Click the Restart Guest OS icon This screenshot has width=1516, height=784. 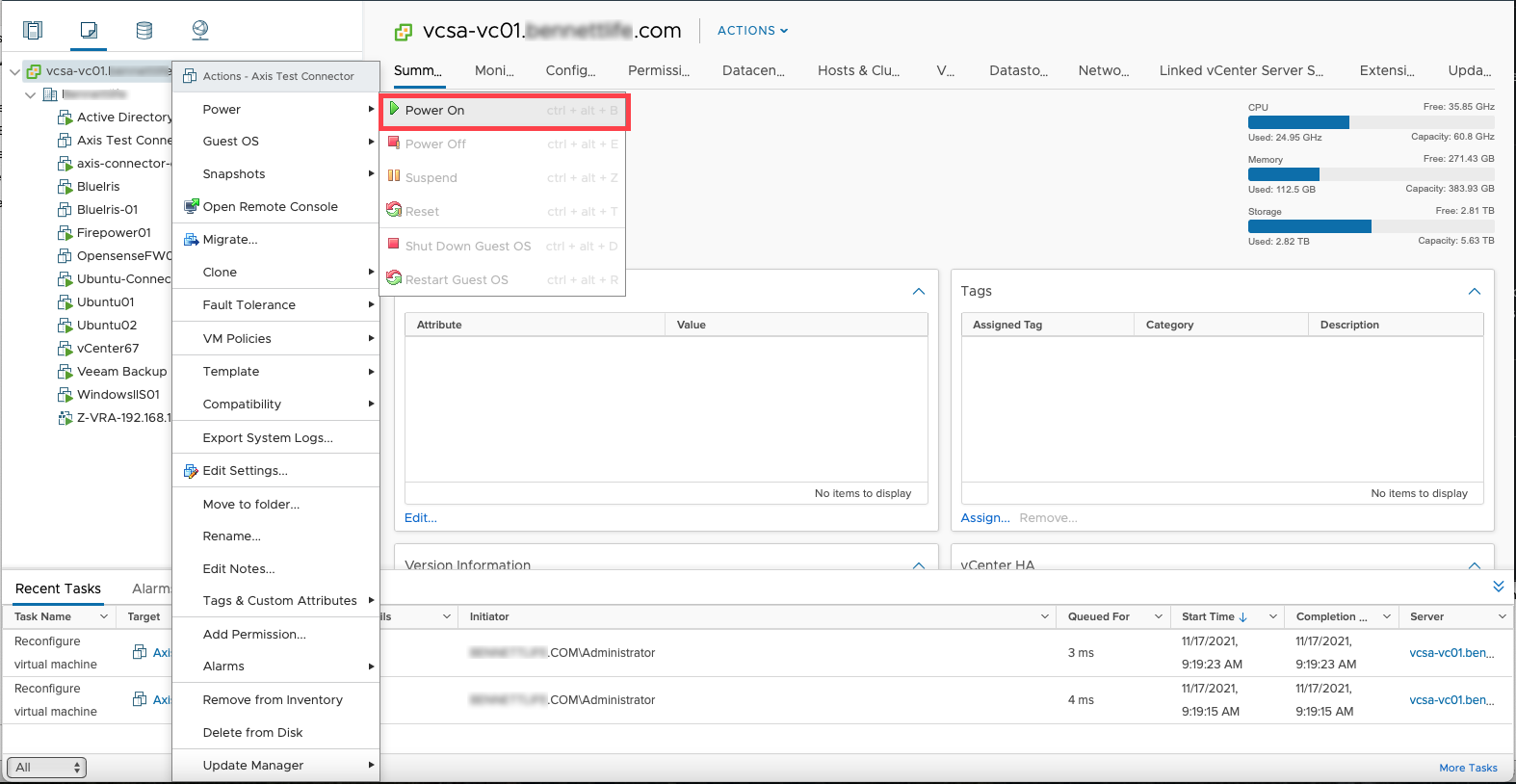click(394, 278)
